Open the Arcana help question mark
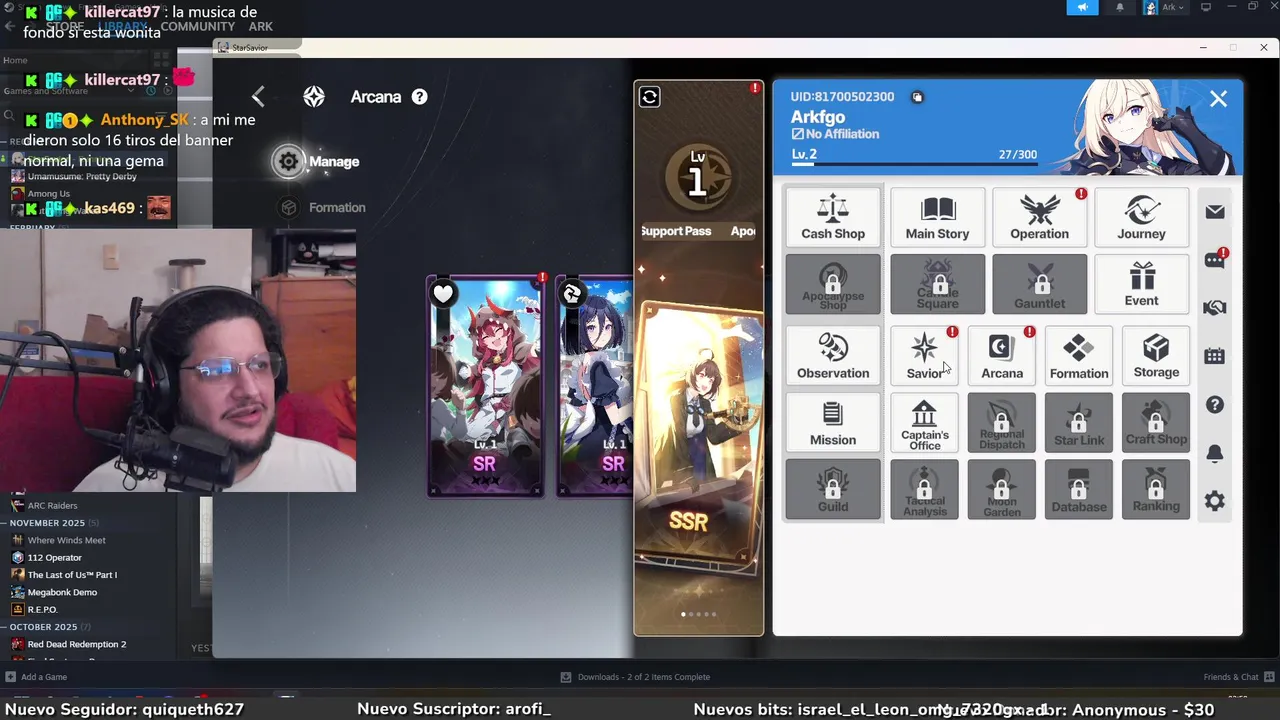The image size is (1280, 720). tap(420, 96)
